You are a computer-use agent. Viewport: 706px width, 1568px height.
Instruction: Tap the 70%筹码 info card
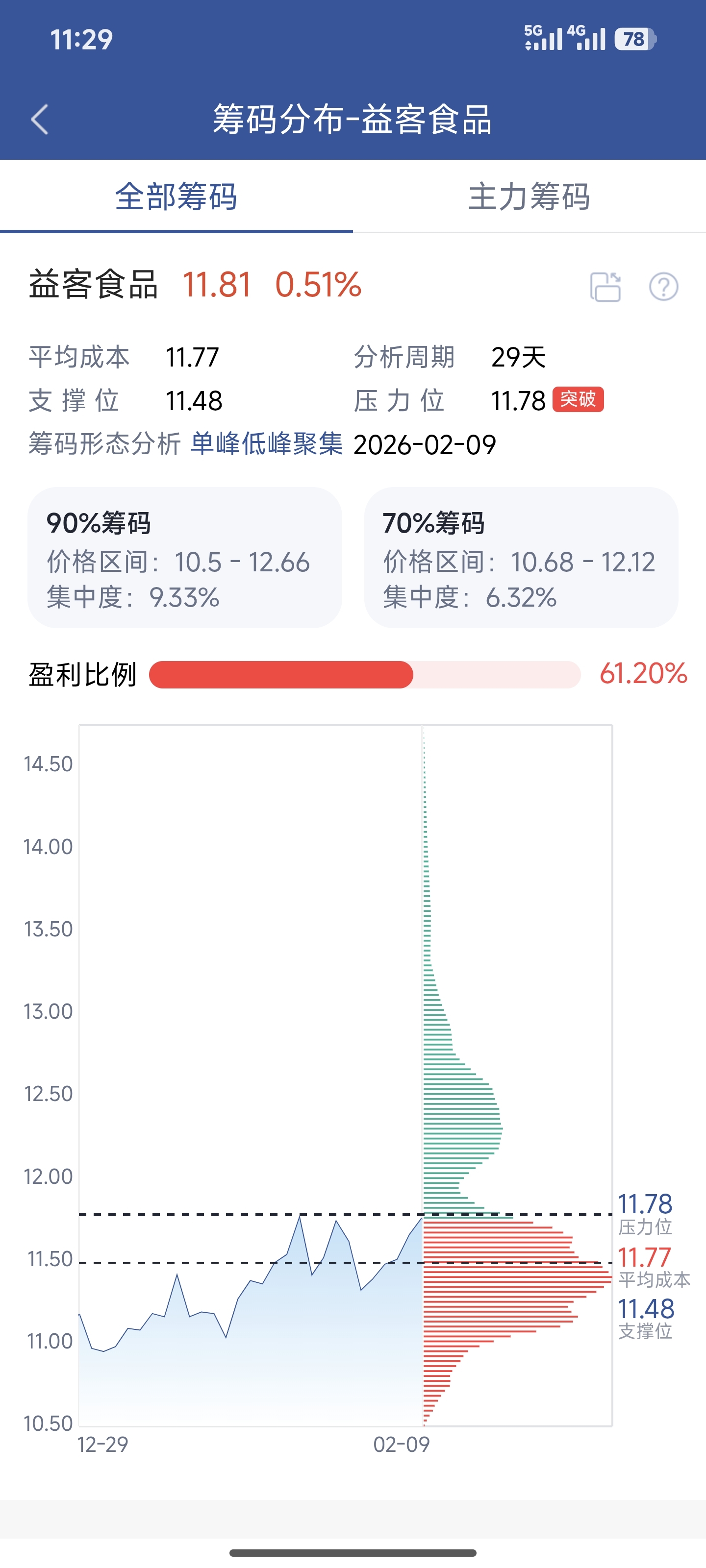tap(521, 558)
